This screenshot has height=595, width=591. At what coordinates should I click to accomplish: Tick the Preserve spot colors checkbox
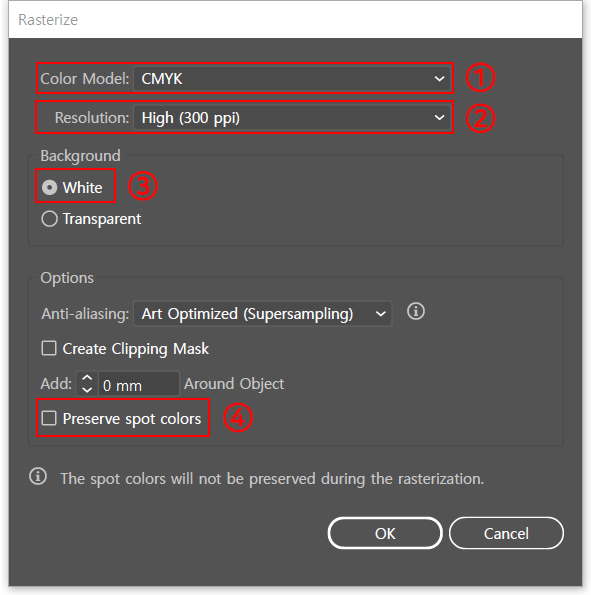(x=49, y=418)
